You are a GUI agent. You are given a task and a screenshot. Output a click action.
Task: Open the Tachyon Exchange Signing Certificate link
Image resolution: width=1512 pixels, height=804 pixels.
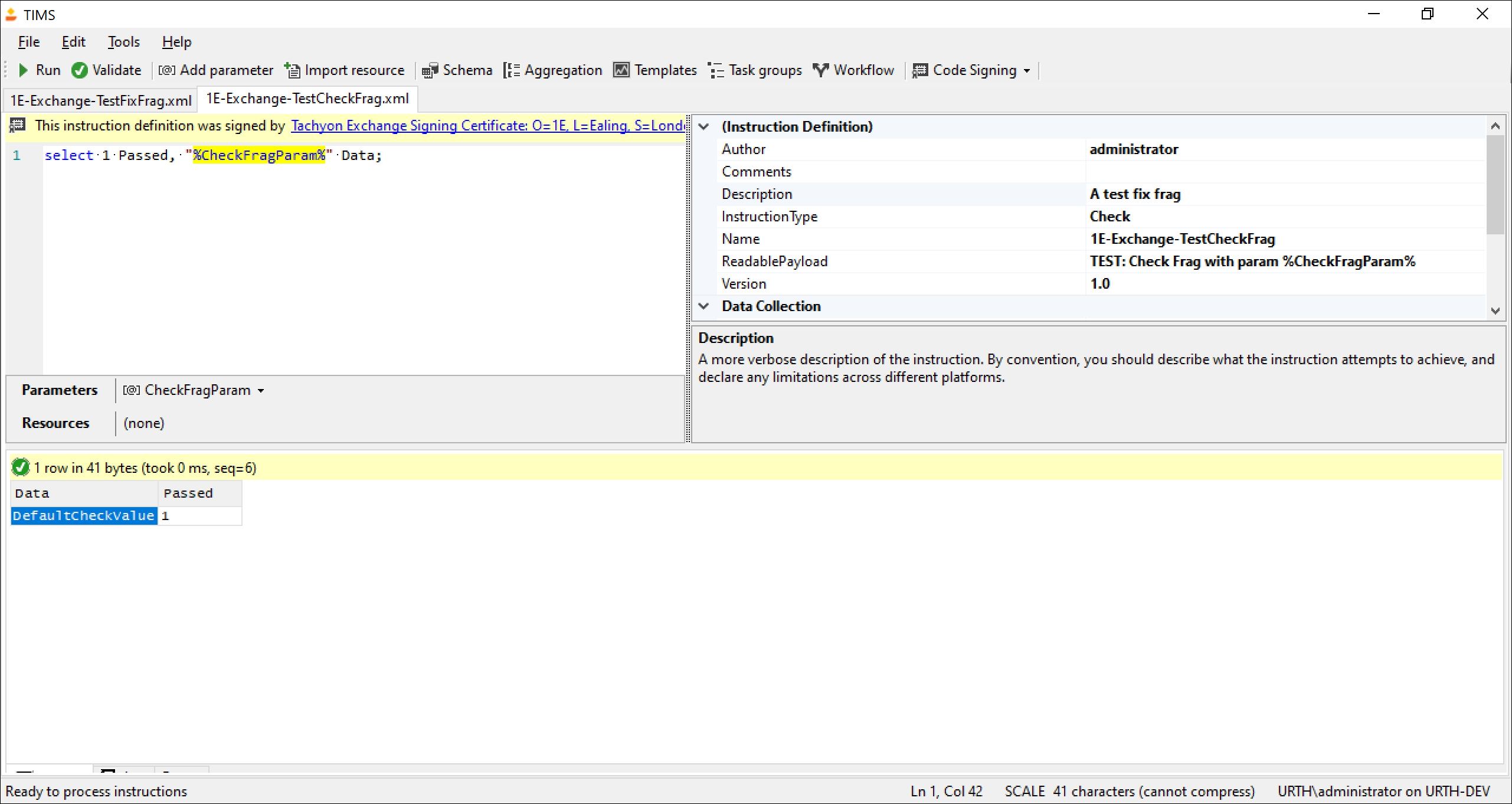point(487,126)
